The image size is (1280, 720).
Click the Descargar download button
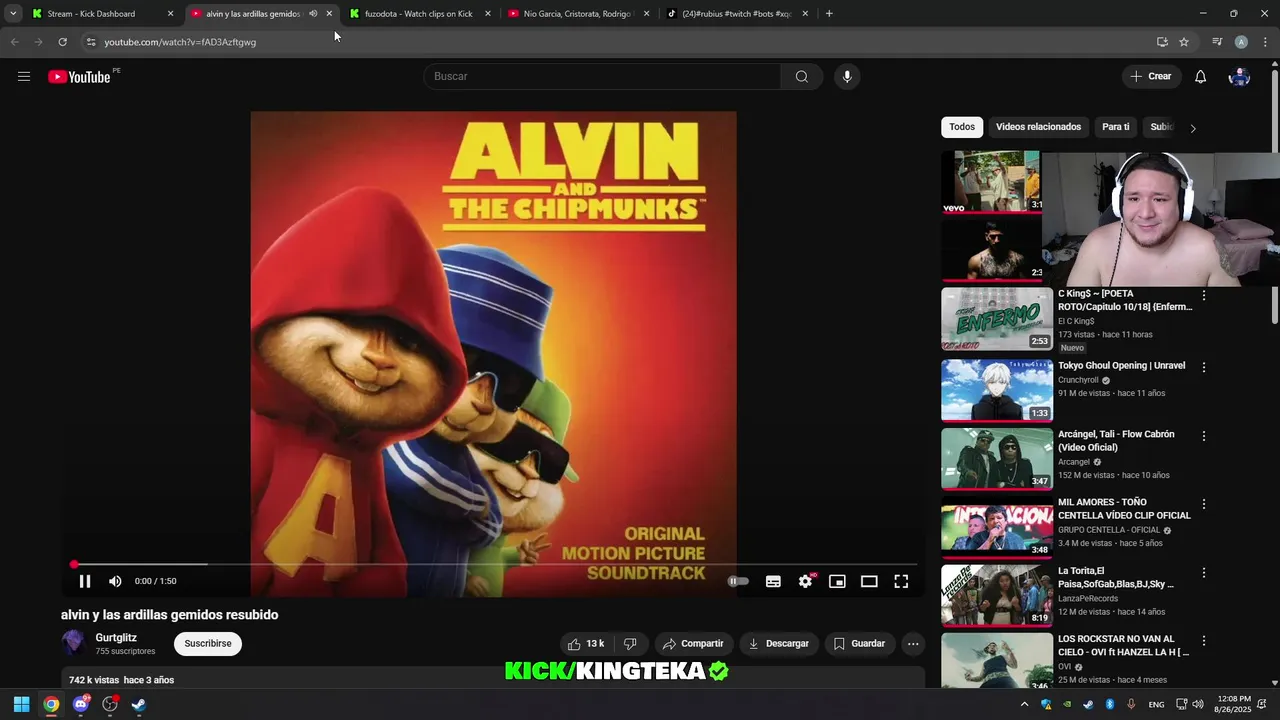coord(779,644)
